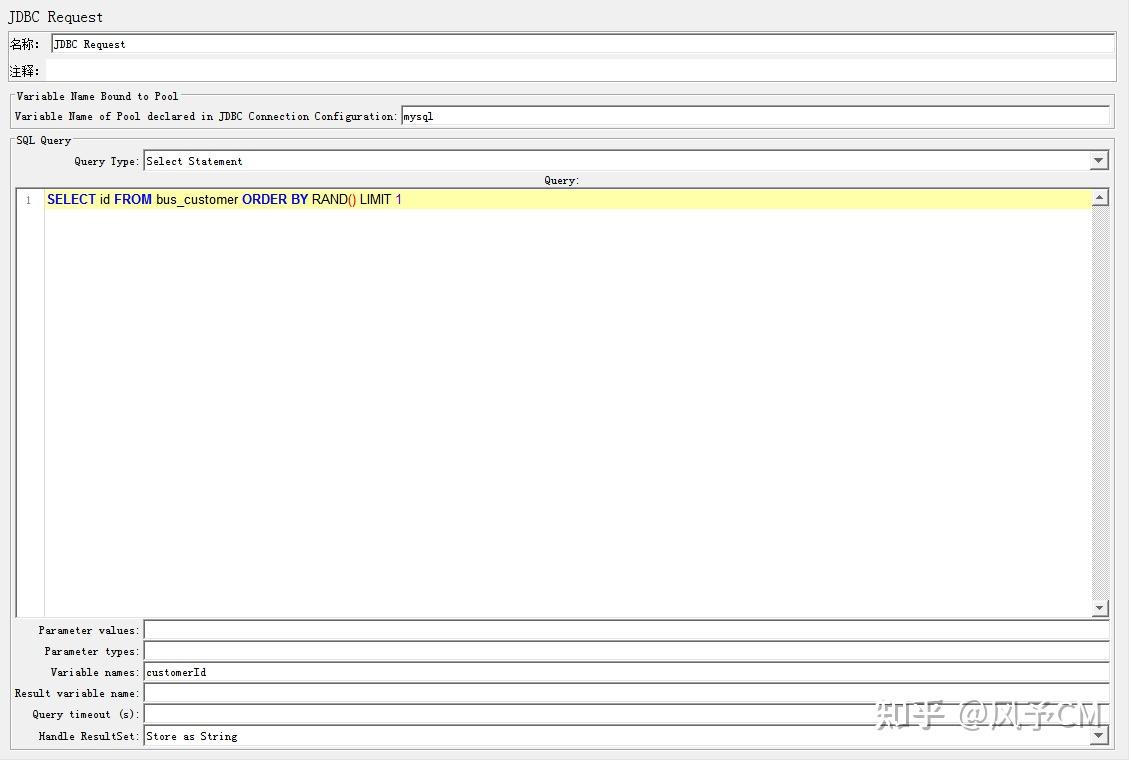The image size is (1131, 761).
Task: Click the query editor scrollbar up arrow
Action: tap(1100, 195)
